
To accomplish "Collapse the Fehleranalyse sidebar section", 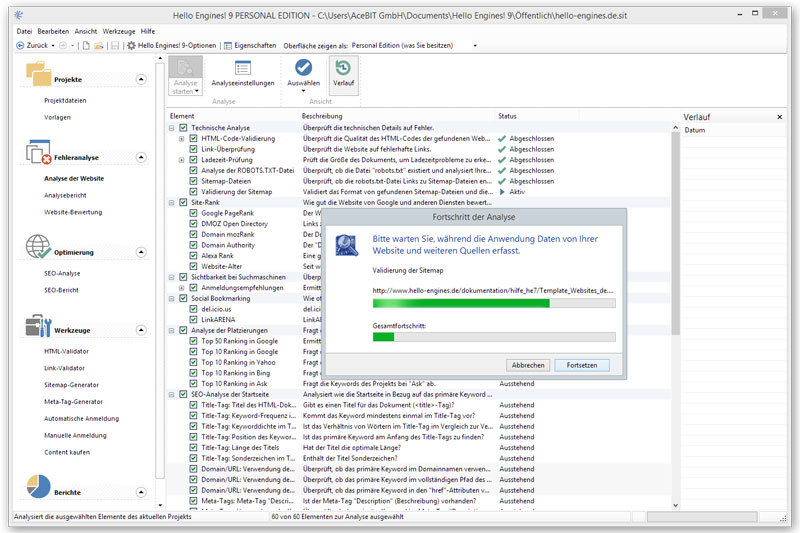I will coord(141,158).
